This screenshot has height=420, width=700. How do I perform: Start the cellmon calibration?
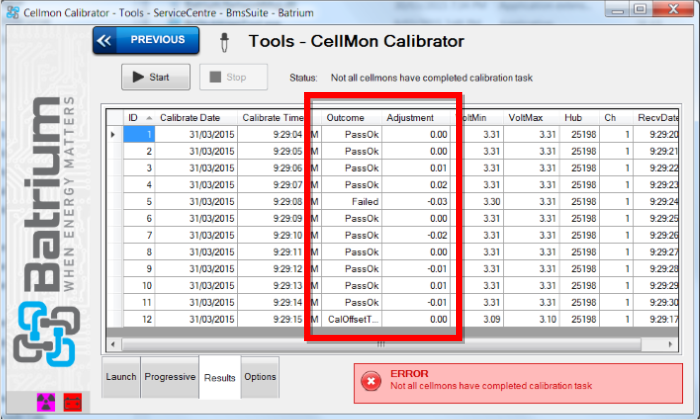pos(156,77)
